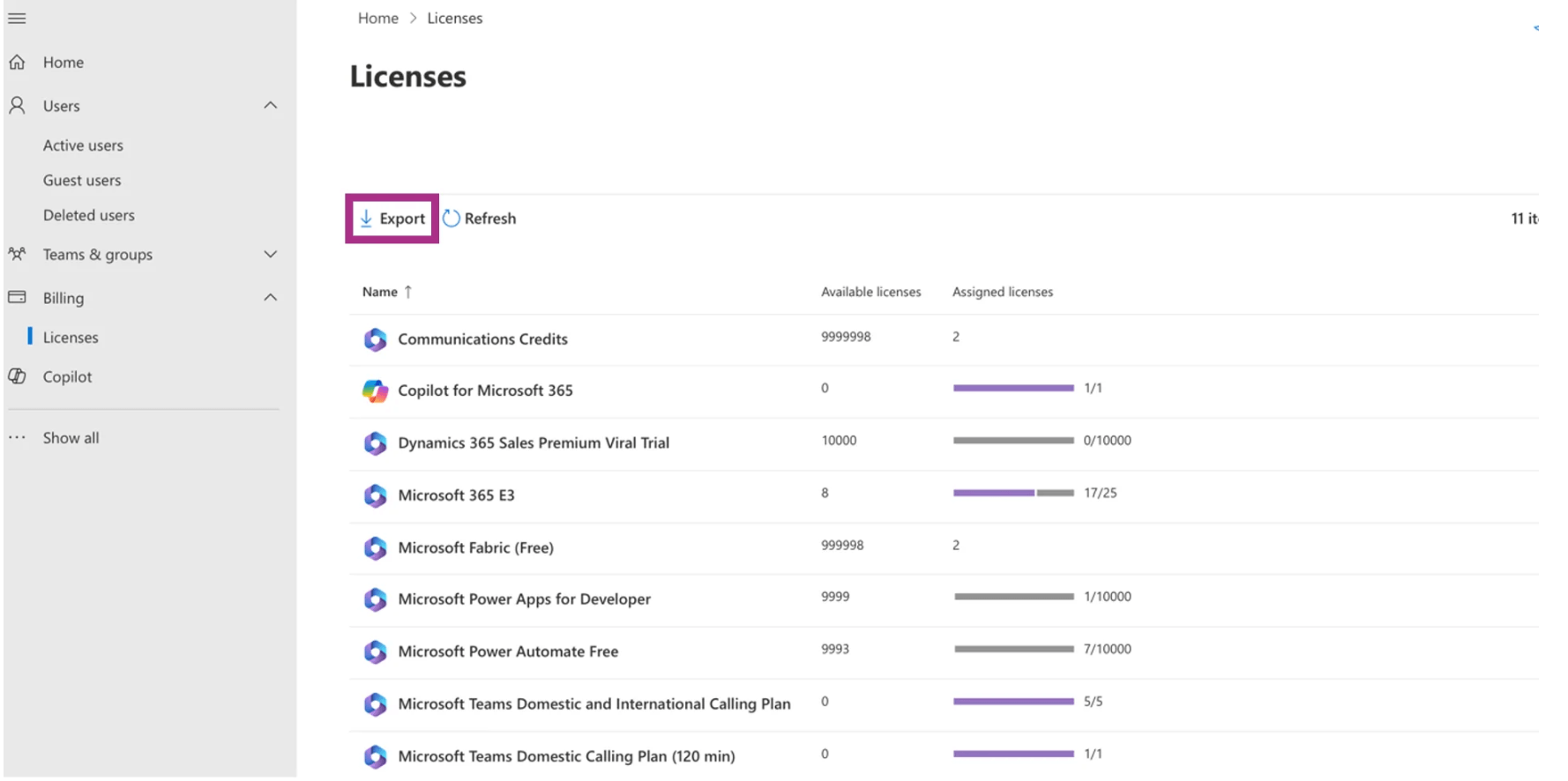
Task: Open the Microsoft 365 E3 license
Action: pyautogui.click(x=456, y=495)
